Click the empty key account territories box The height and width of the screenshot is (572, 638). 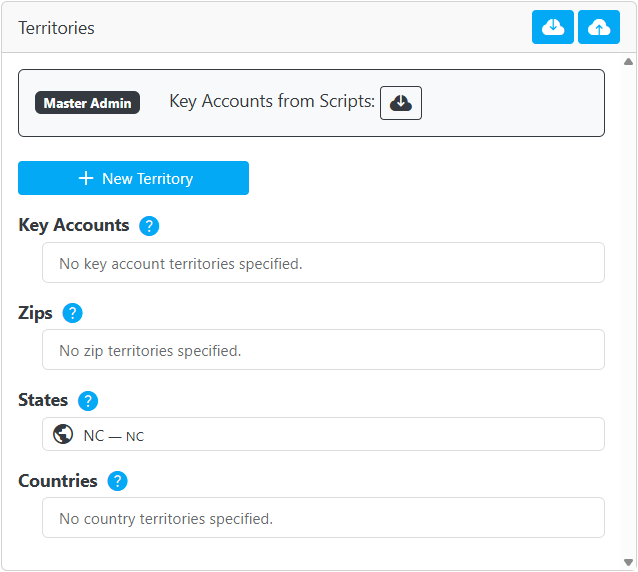click(323, 263)
